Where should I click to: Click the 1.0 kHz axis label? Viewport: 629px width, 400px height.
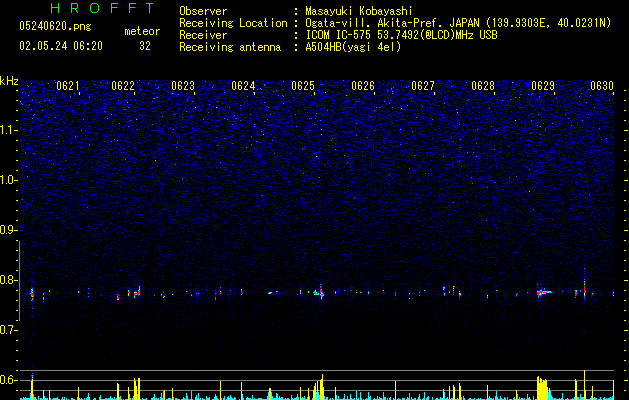9,180
